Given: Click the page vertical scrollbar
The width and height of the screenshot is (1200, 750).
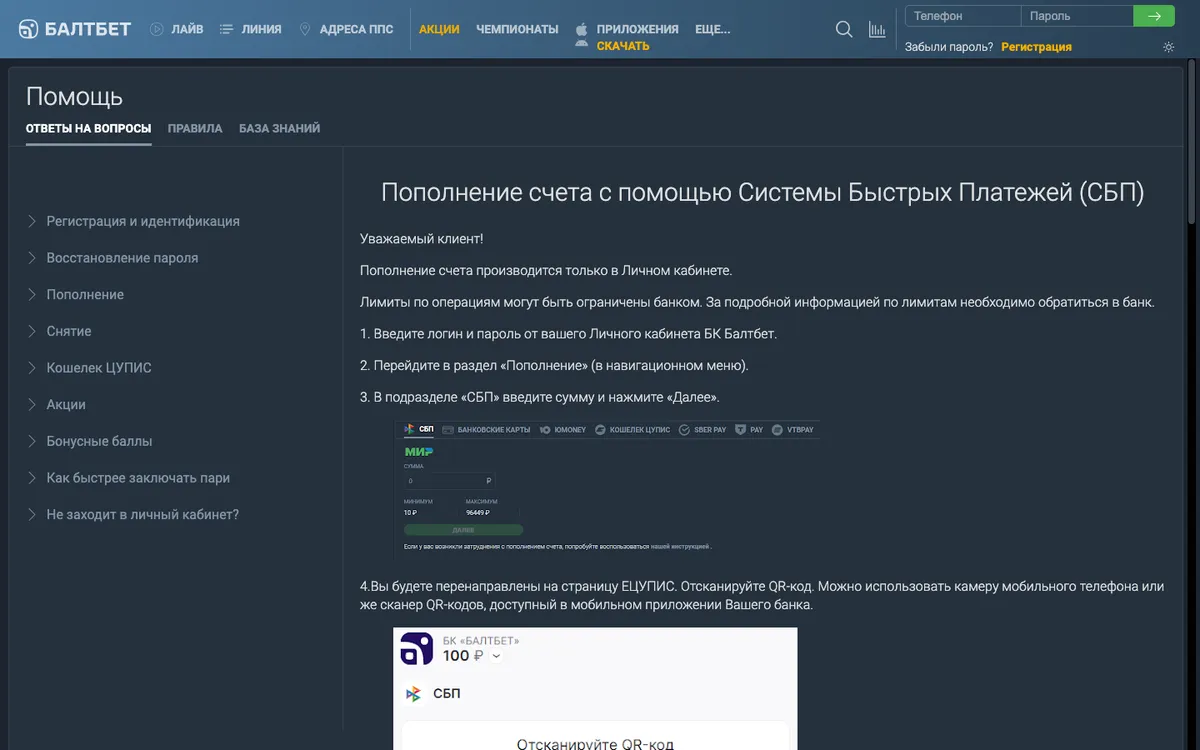Looking at the screenshot, I should pos(1191,140).
